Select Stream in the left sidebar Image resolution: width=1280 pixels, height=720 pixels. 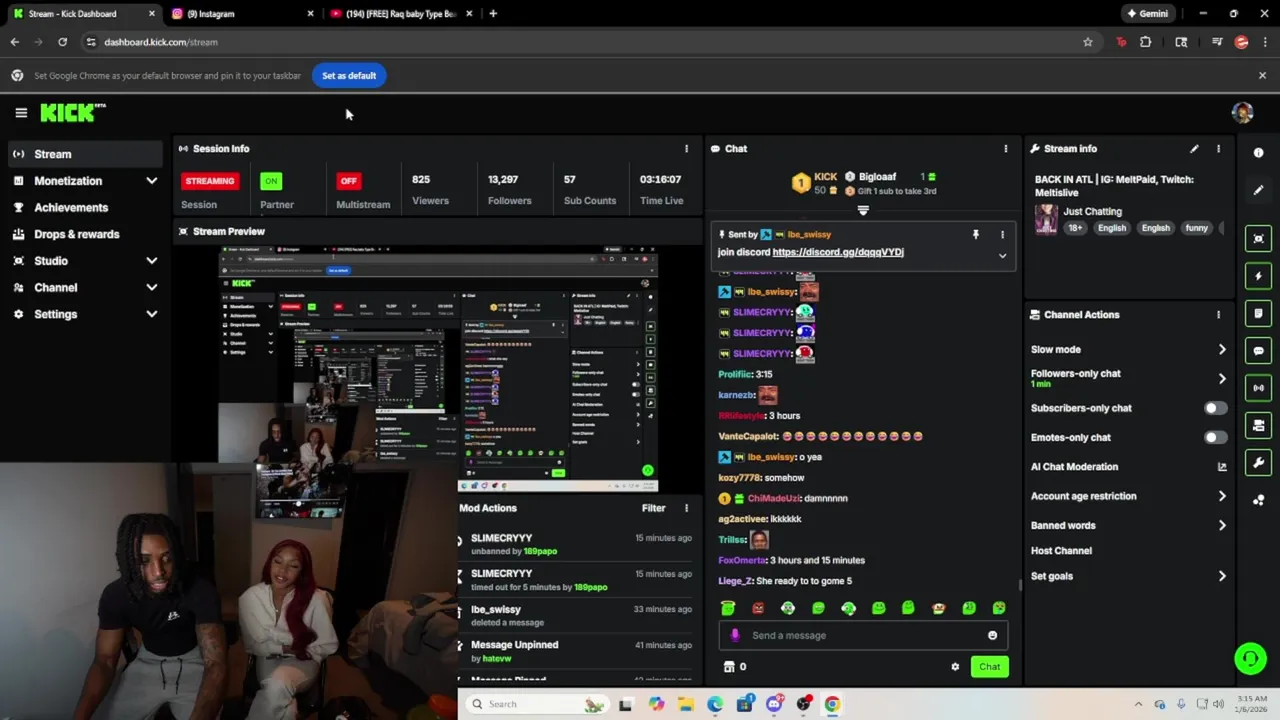(84, 154)
